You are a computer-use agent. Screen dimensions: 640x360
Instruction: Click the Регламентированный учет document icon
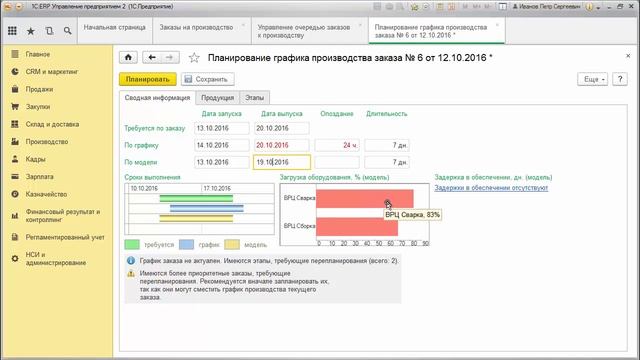(15, 237)
